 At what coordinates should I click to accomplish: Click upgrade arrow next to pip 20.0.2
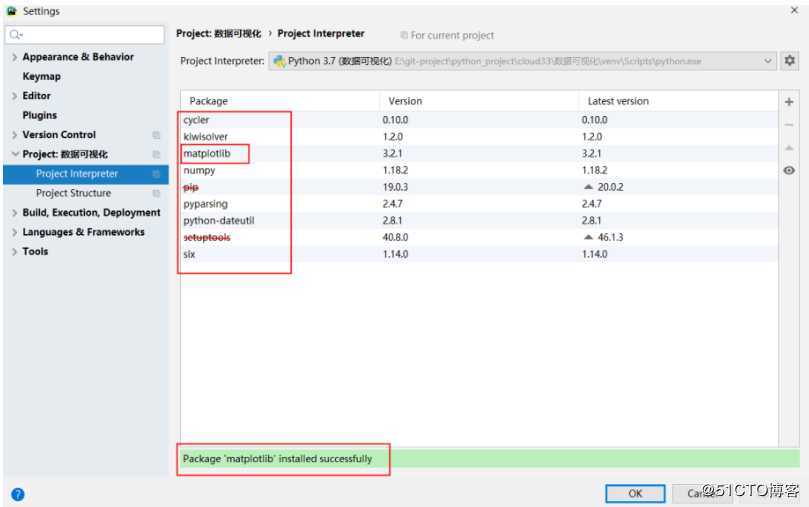point(588,187)
